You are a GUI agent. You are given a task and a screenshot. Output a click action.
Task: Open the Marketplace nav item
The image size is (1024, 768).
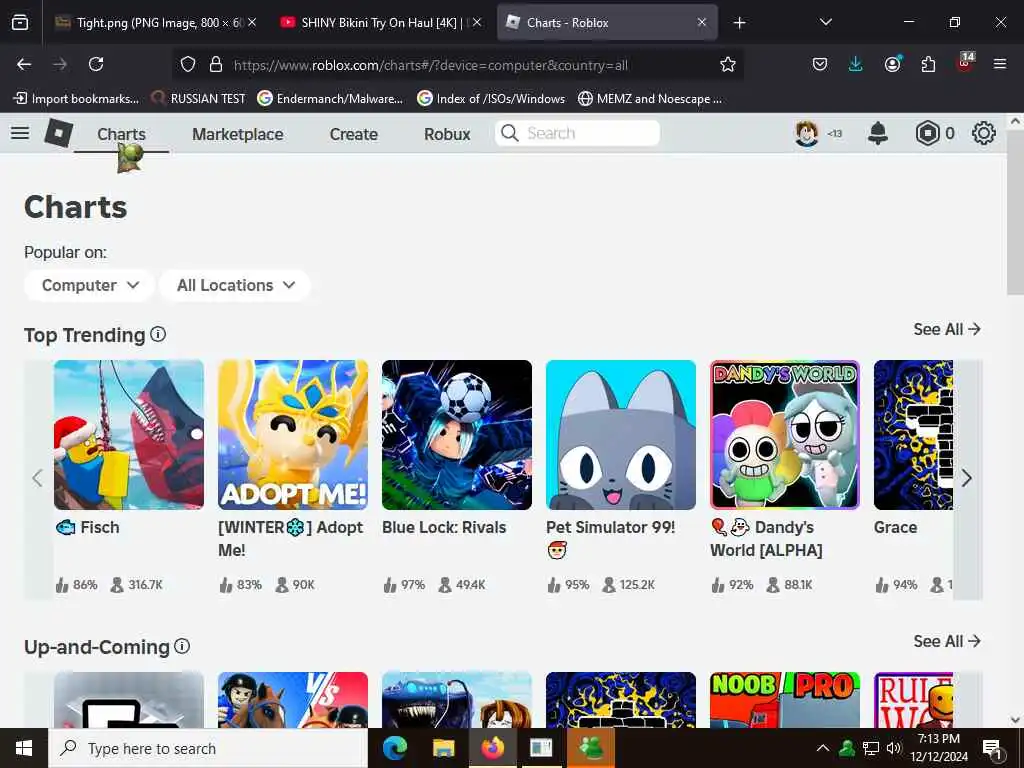238,134
